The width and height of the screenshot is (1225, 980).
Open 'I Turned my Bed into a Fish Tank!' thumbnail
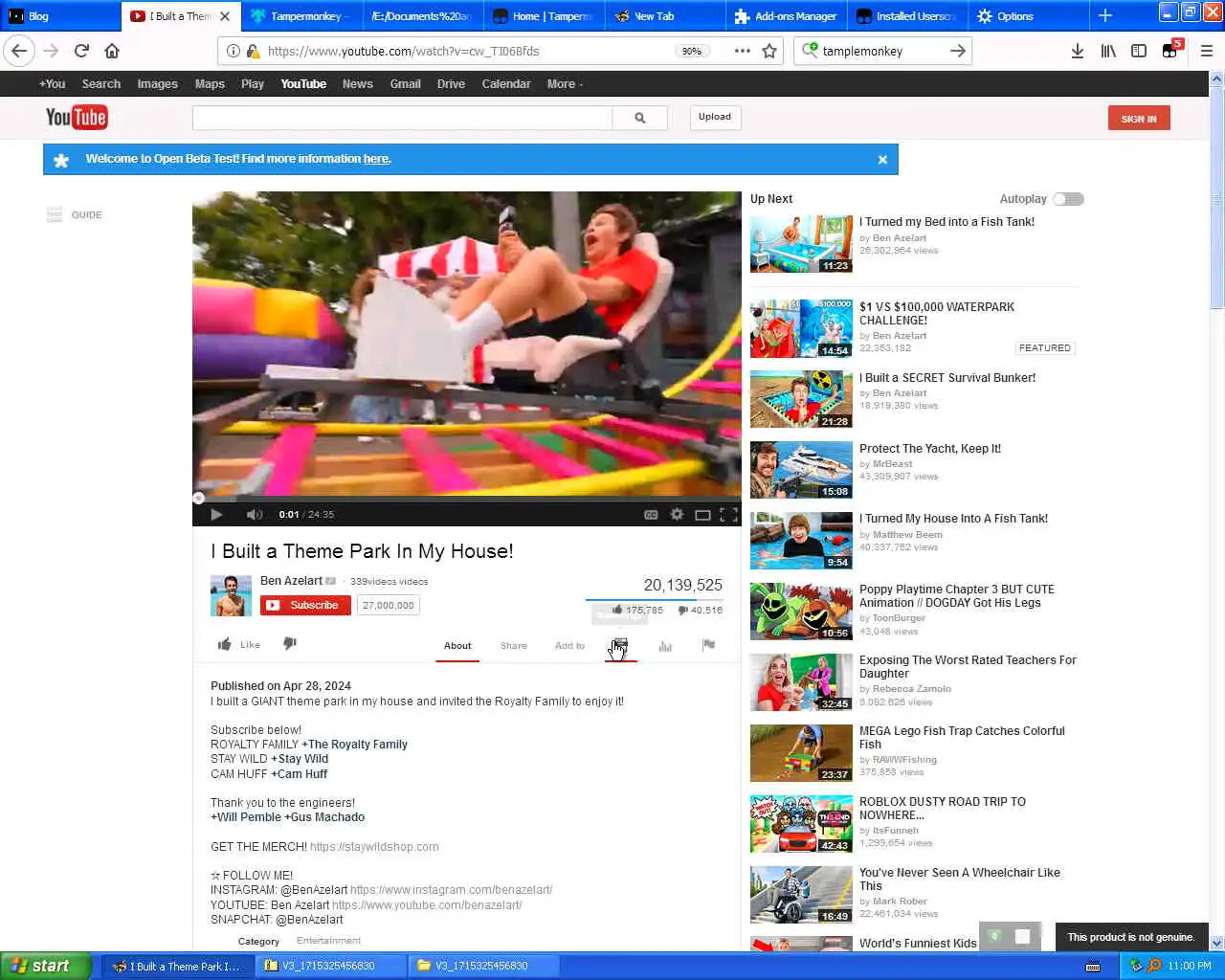[801, 244]
